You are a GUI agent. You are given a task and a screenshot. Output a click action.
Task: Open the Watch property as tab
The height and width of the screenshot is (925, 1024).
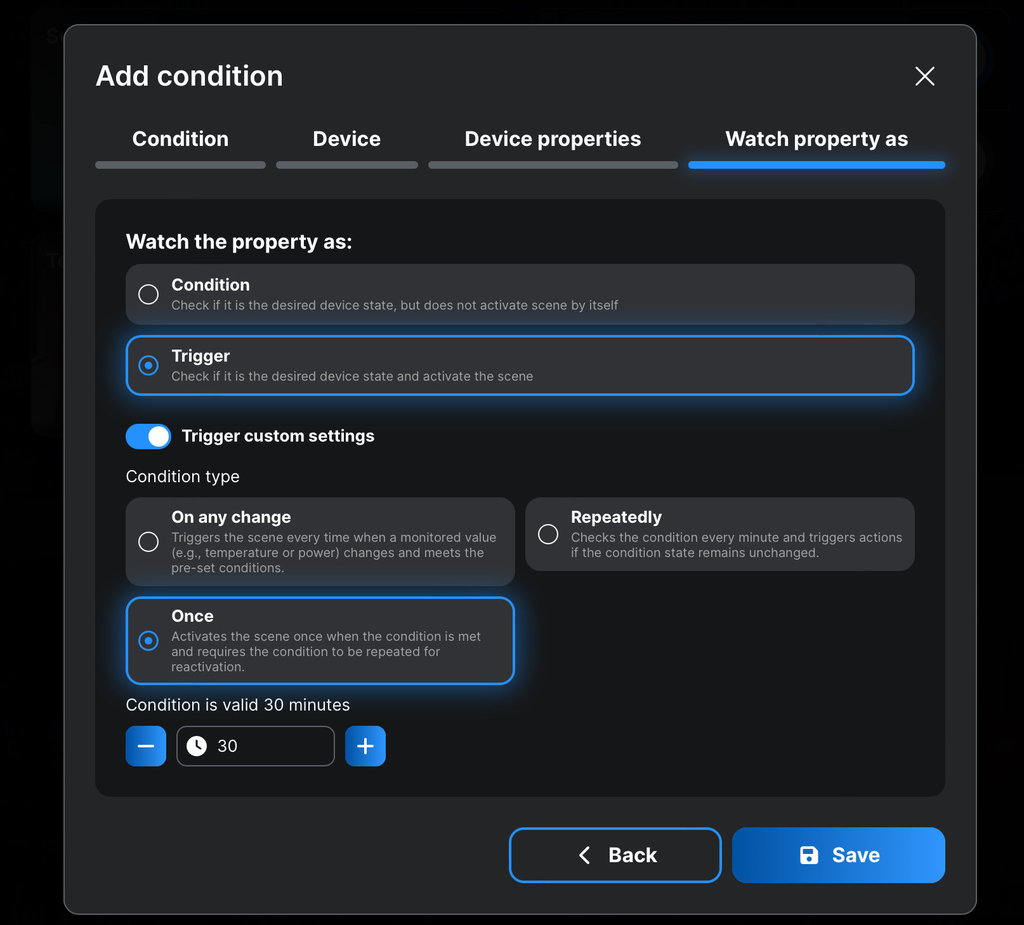tap(816, 140)
